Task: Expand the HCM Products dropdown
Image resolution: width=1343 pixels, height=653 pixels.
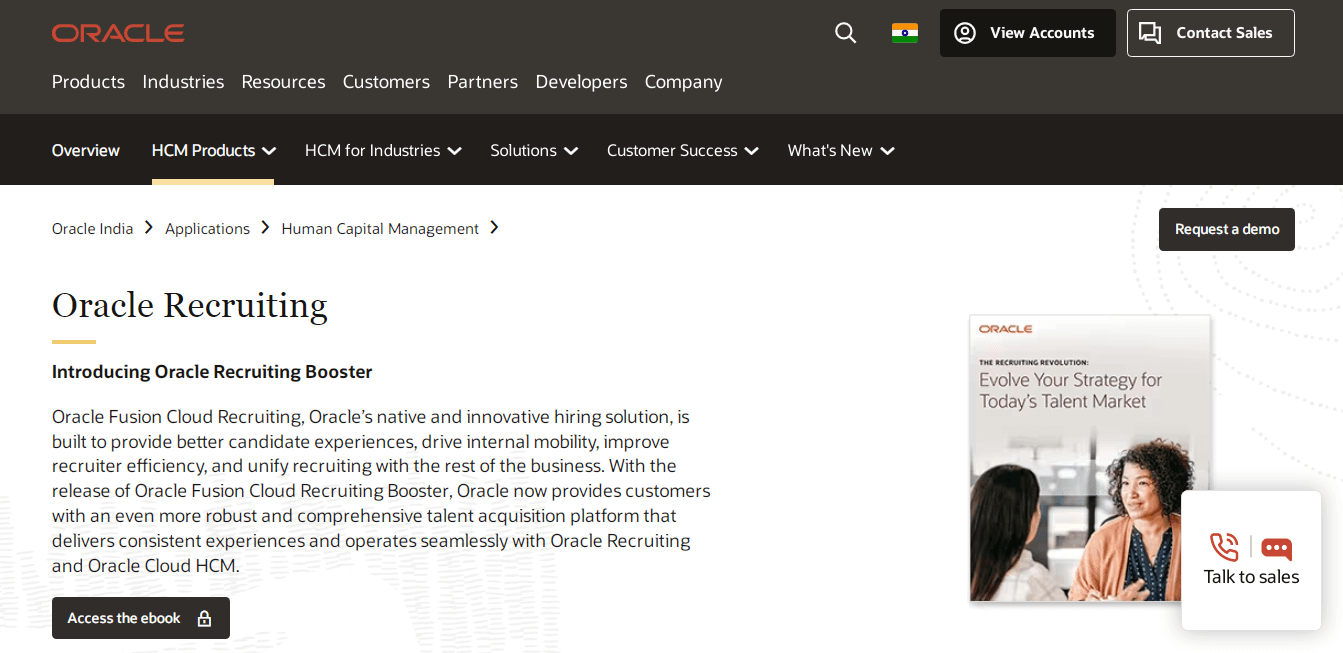Action: pyautogui.click(x=213, y=150)
